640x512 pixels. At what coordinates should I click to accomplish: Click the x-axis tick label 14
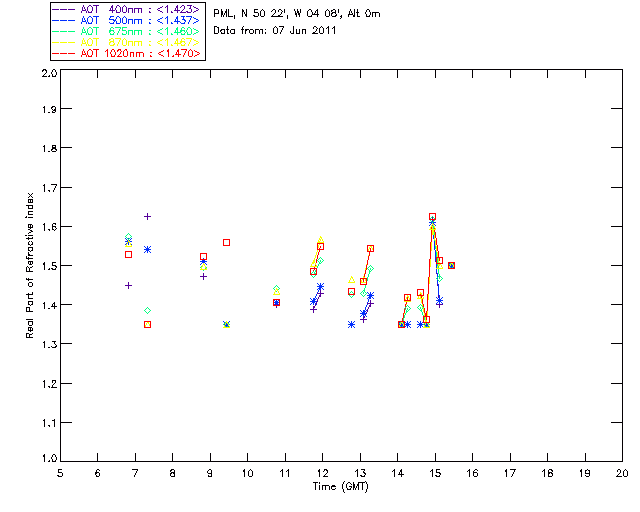pos(398,473)
